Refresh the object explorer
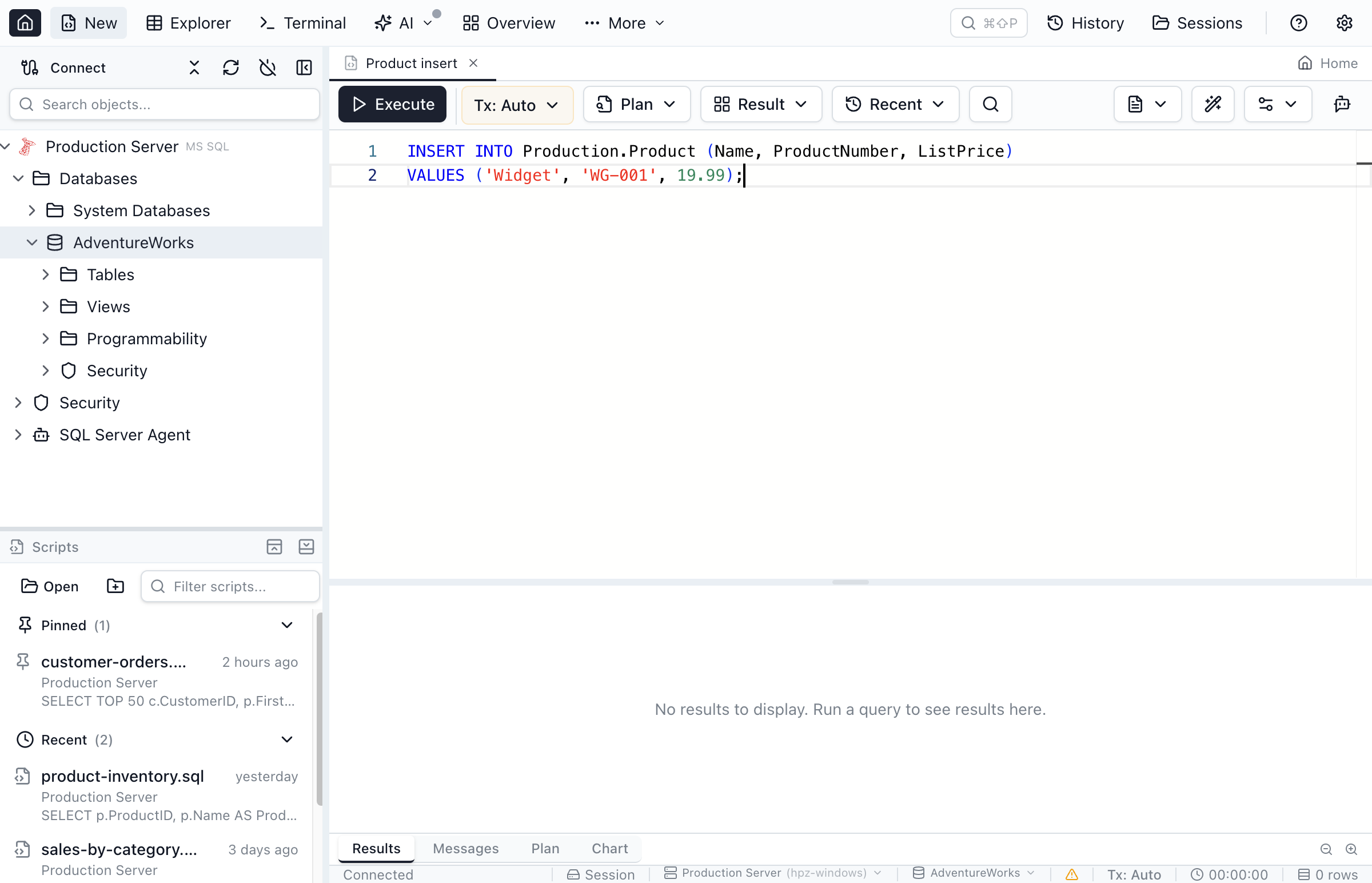 click(x=231, y=67)
